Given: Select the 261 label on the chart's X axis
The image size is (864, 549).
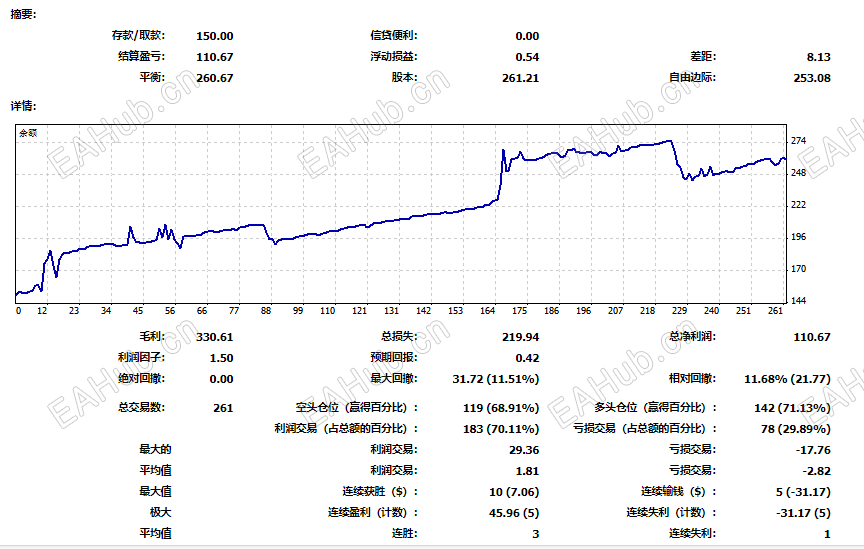Looking at the screenshot, I should (x=775, y=311).
